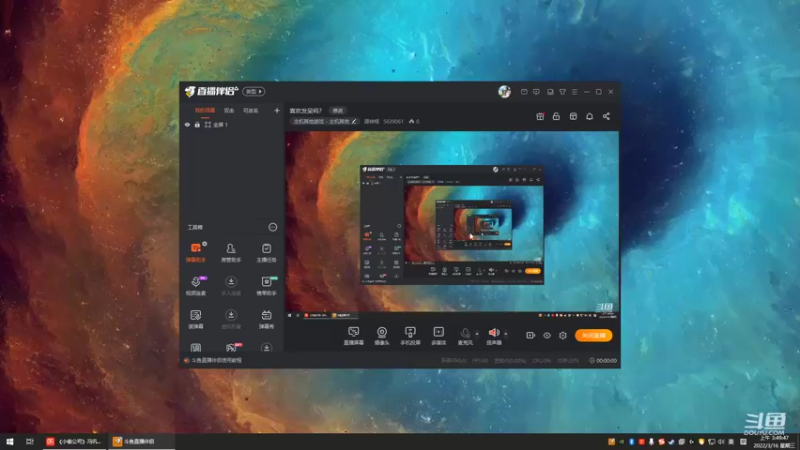Open notifications bell icon
The height and width of the screenshot is (450, 800).
pos(589,116)
